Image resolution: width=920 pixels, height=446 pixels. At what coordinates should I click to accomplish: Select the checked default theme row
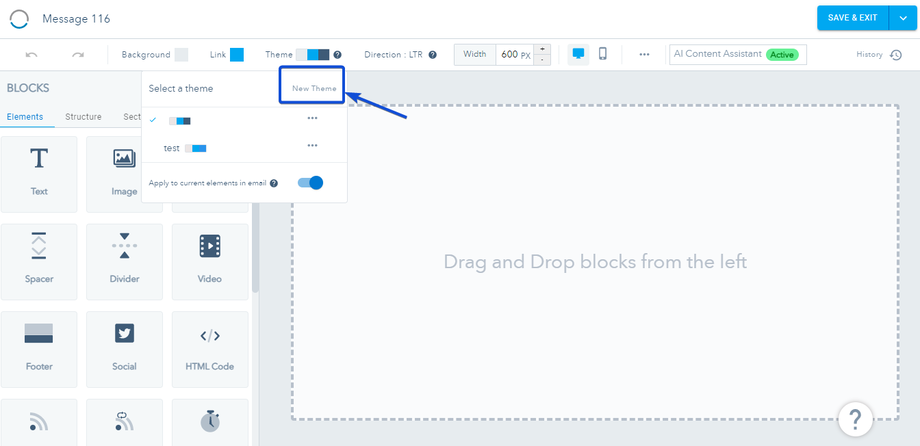click(x=245, y=120)
